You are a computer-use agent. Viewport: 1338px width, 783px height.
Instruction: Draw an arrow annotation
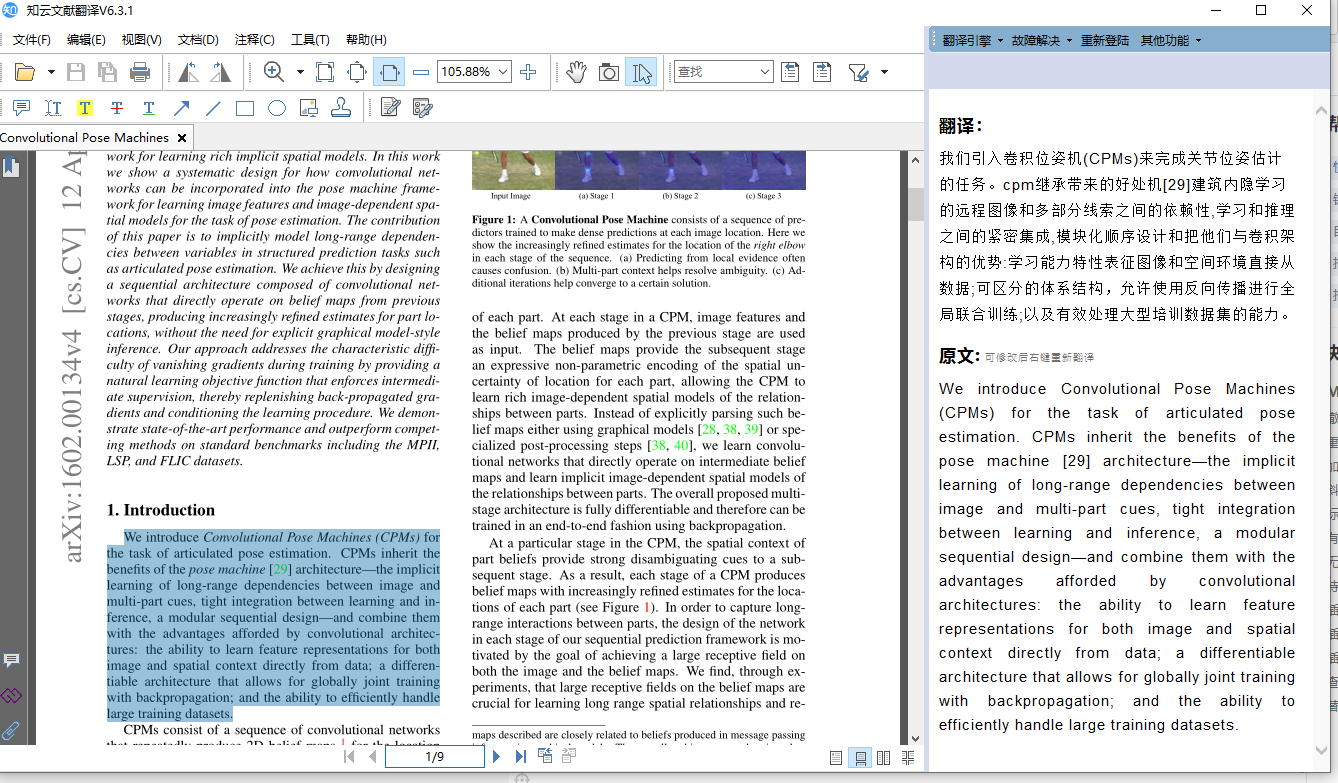click(x=181, y=108)
